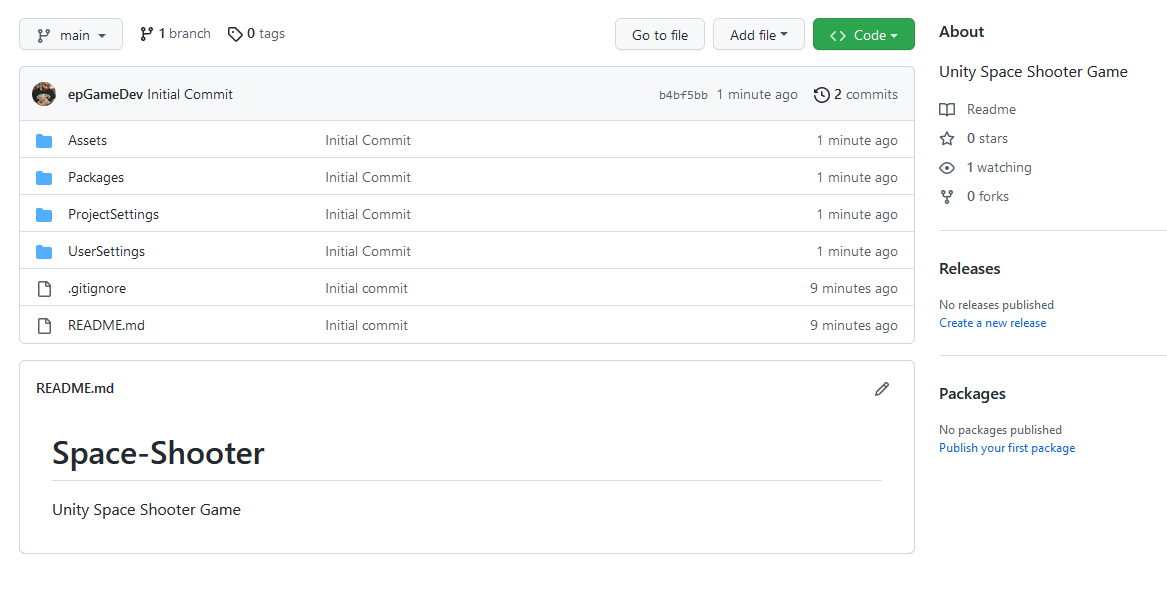The width and height of the screenshot is (1167, 592).
Task: Click the Go to file button
Action: pos(659,34)
